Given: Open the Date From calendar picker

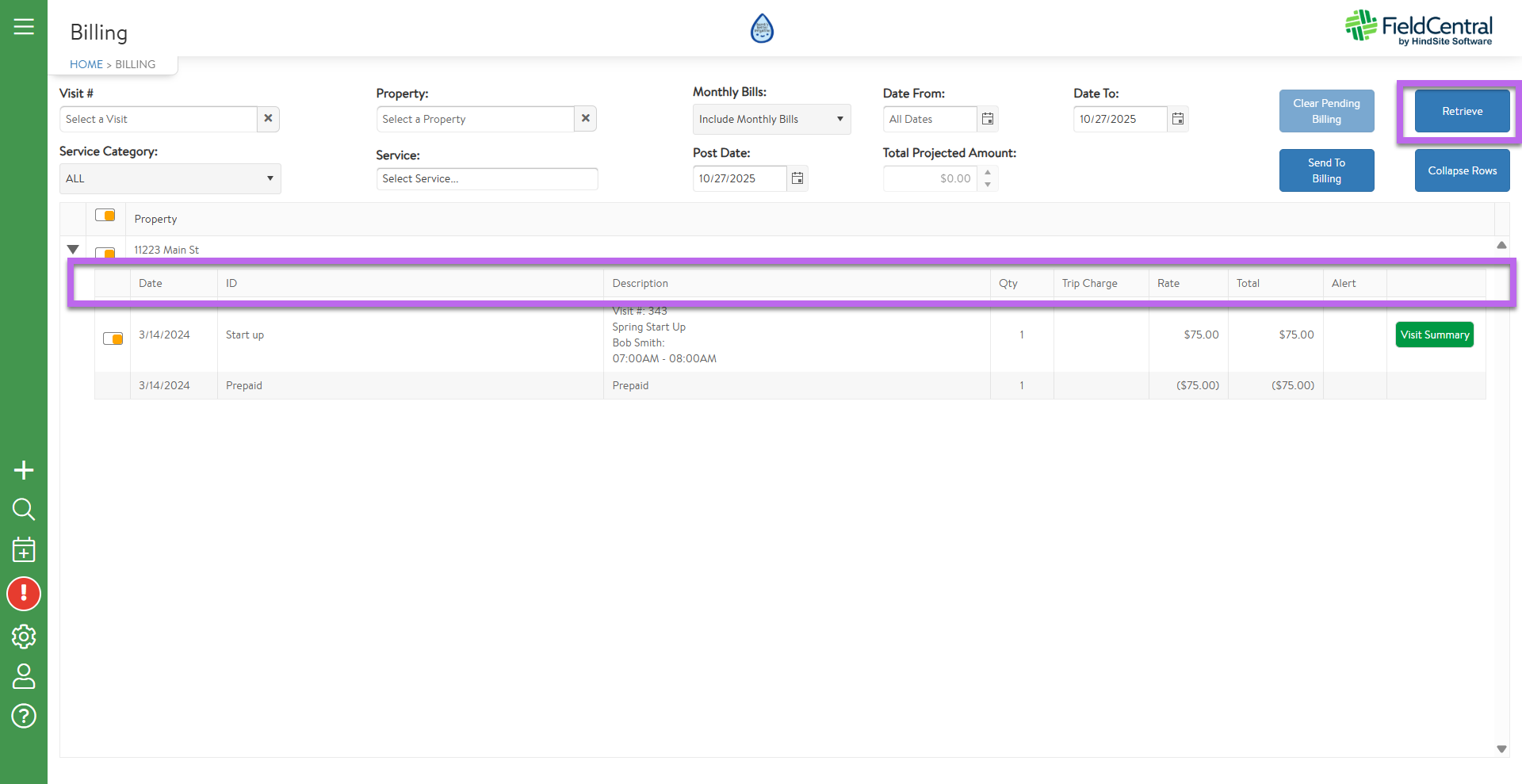Looking at the screenshot, I should point(988,119).
